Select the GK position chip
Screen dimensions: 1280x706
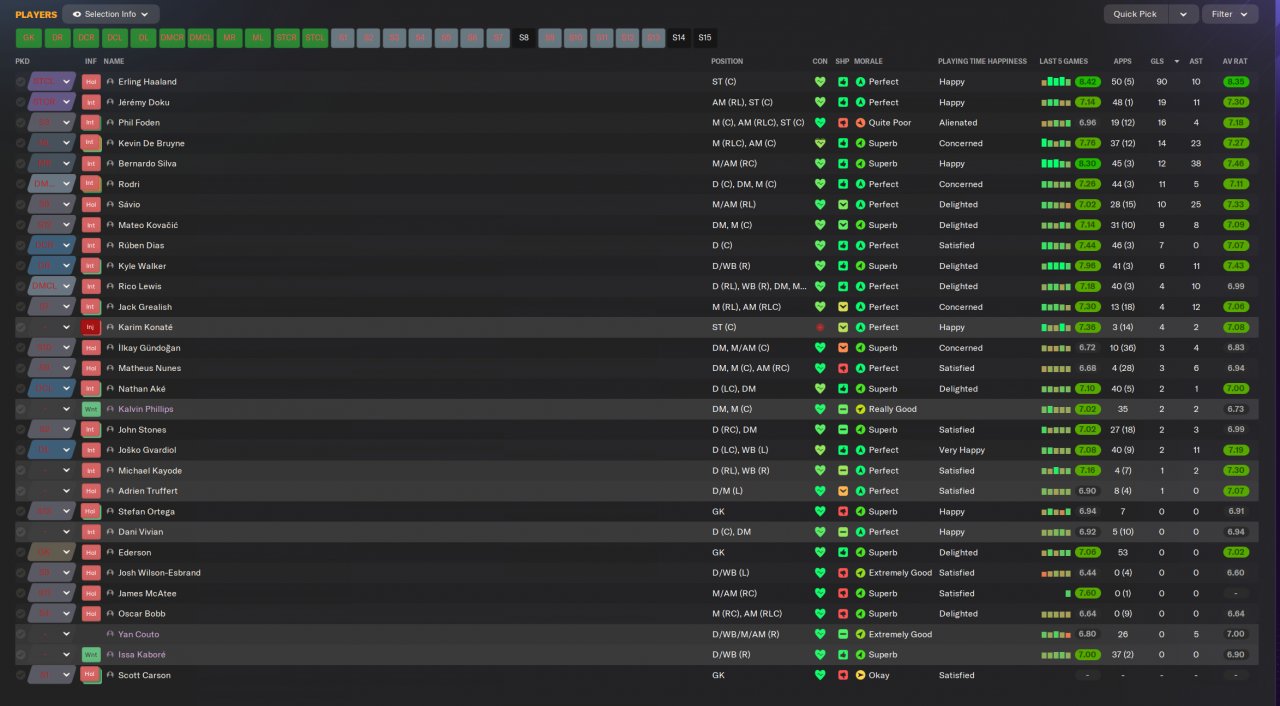pos(28,38)
